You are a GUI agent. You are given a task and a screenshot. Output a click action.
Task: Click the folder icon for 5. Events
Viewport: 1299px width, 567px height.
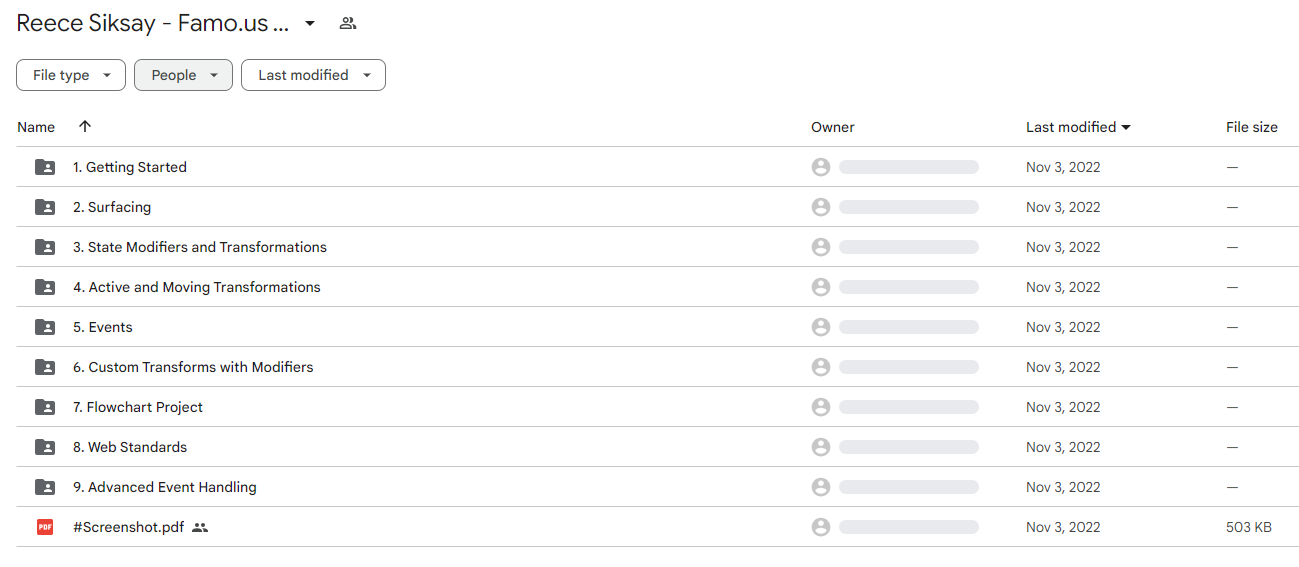coord(45,327)
